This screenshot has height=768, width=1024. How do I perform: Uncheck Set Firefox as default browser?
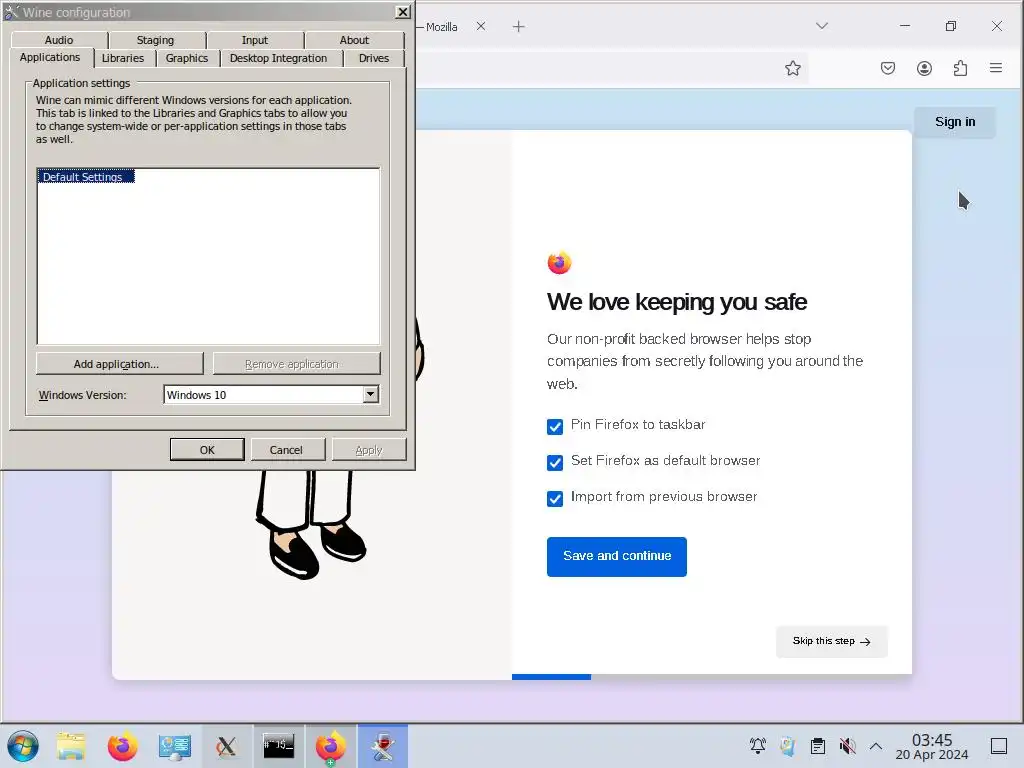click(555, 462)
